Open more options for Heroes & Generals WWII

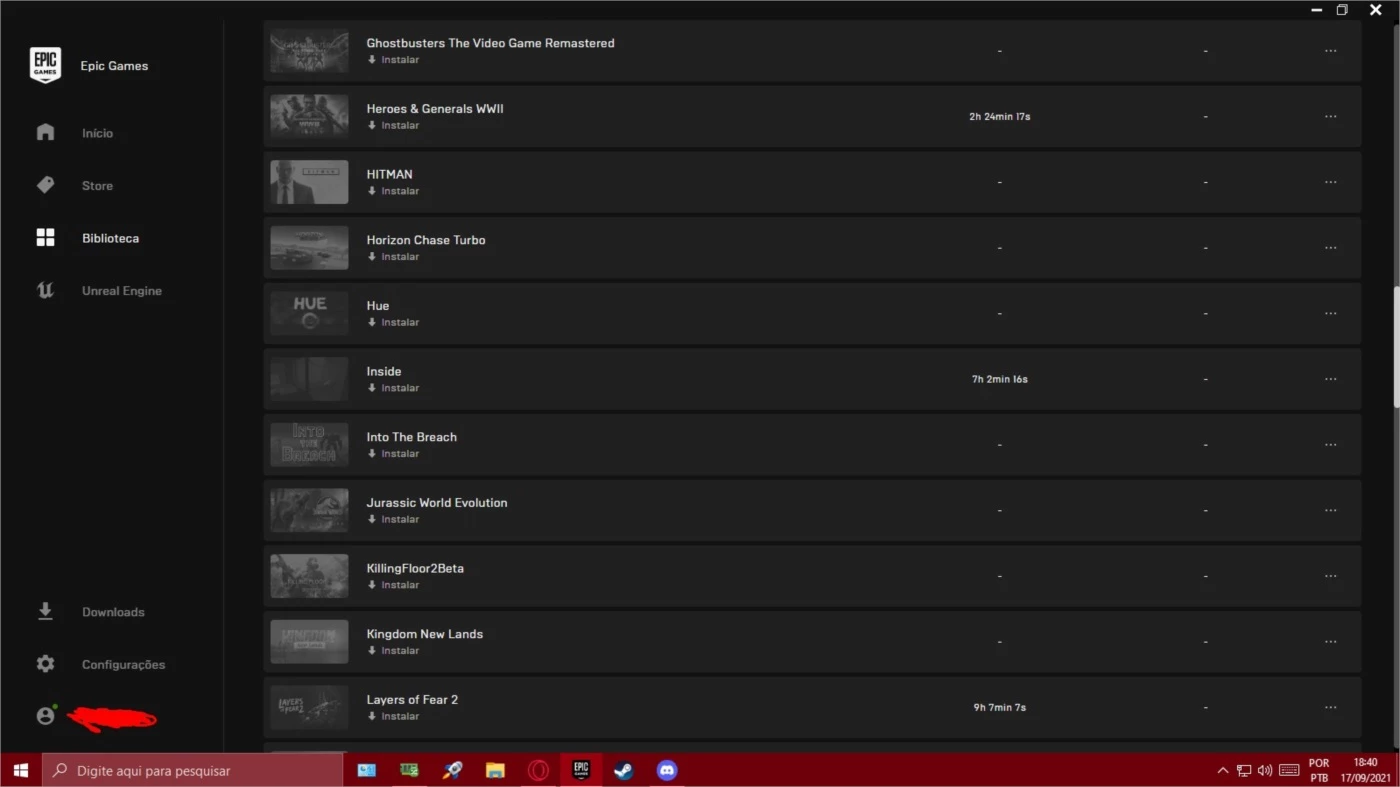pyautogui.click(x=1330, y=117)
